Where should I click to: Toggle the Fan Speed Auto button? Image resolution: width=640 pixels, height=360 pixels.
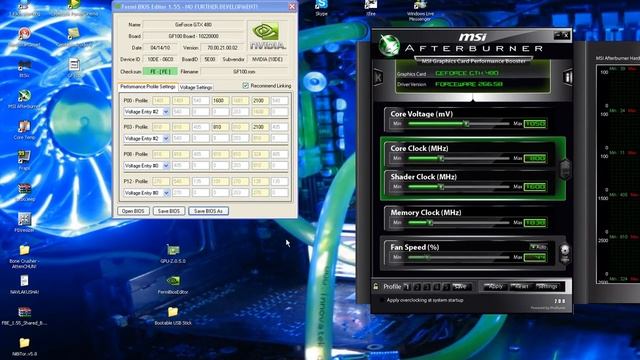coord(538,247)
